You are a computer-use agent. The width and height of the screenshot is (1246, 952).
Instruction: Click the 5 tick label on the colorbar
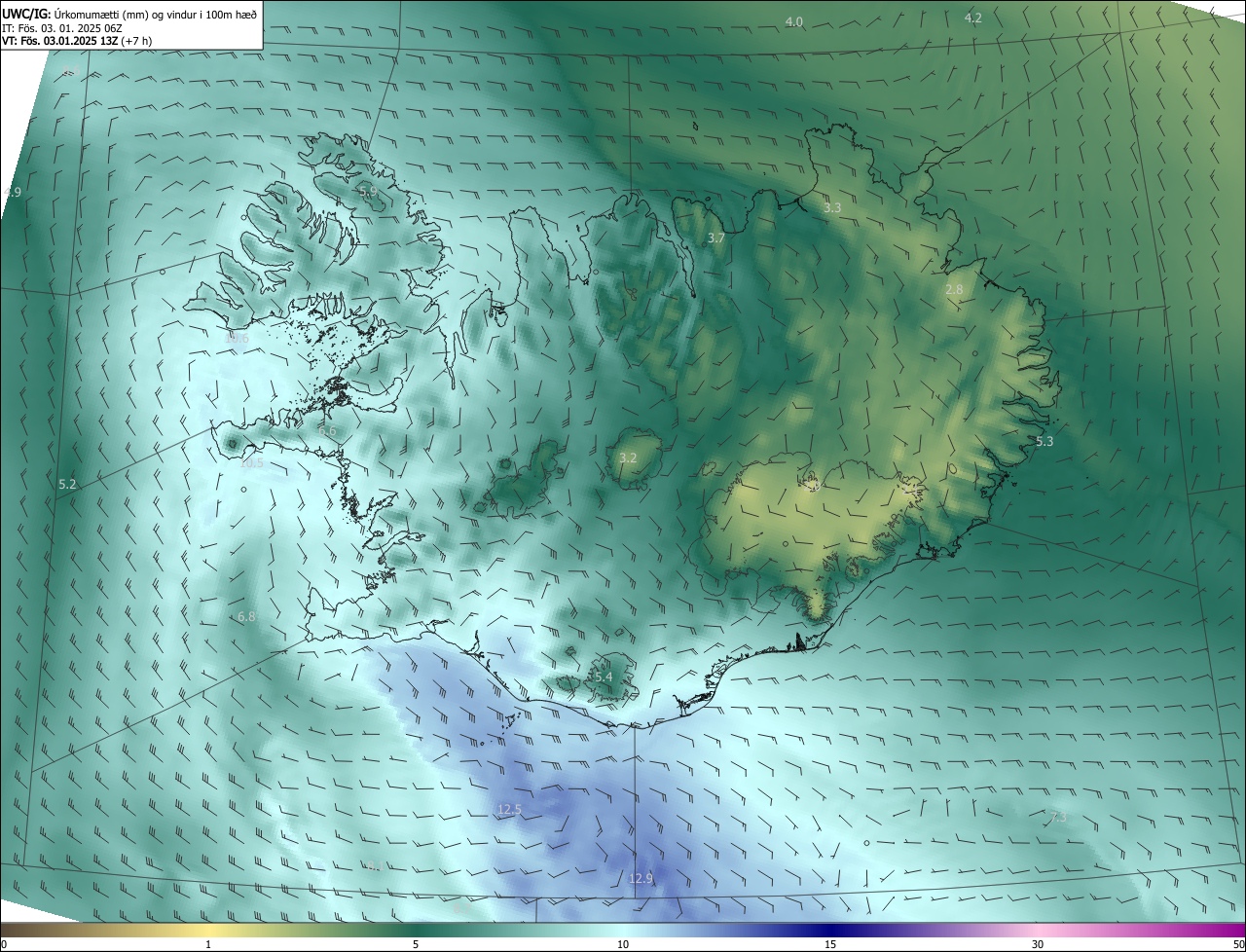tap(416, 944)
